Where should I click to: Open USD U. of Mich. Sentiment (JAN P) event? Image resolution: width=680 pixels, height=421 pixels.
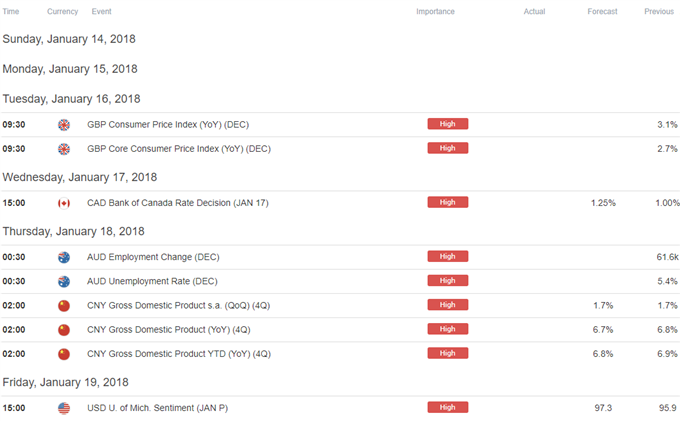tap(157, 408)
